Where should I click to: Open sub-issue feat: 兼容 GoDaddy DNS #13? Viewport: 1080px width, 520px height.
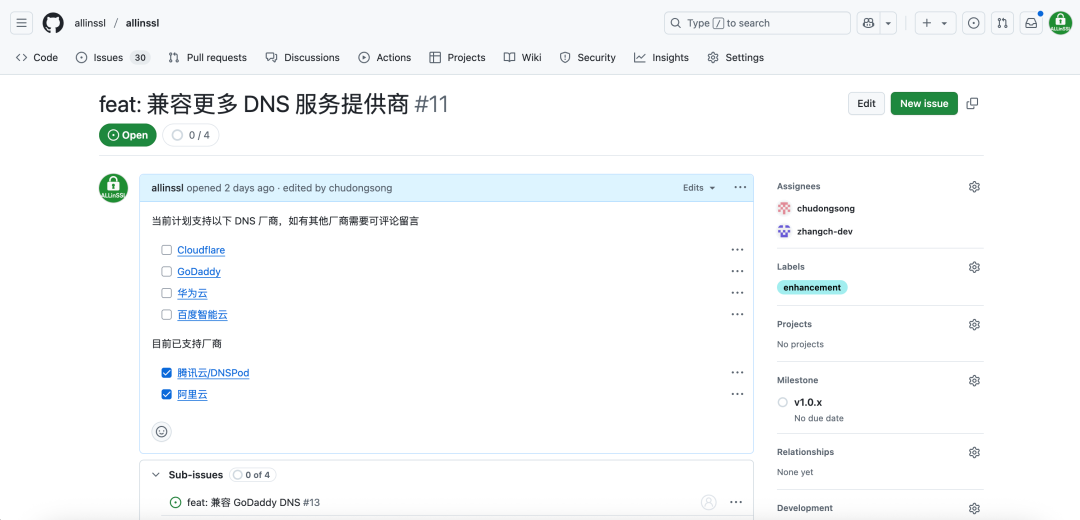click(x=253, y=502)
